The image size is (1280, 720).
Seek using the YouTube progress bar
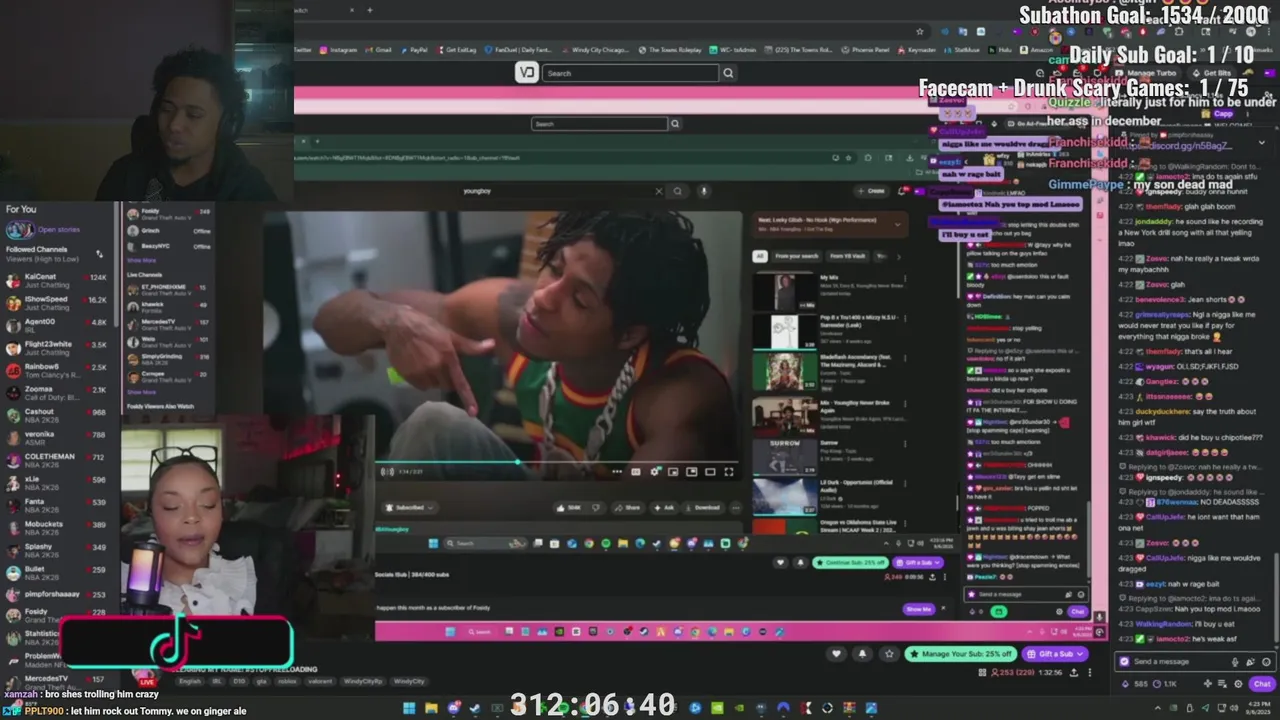(x=558, y=463)
